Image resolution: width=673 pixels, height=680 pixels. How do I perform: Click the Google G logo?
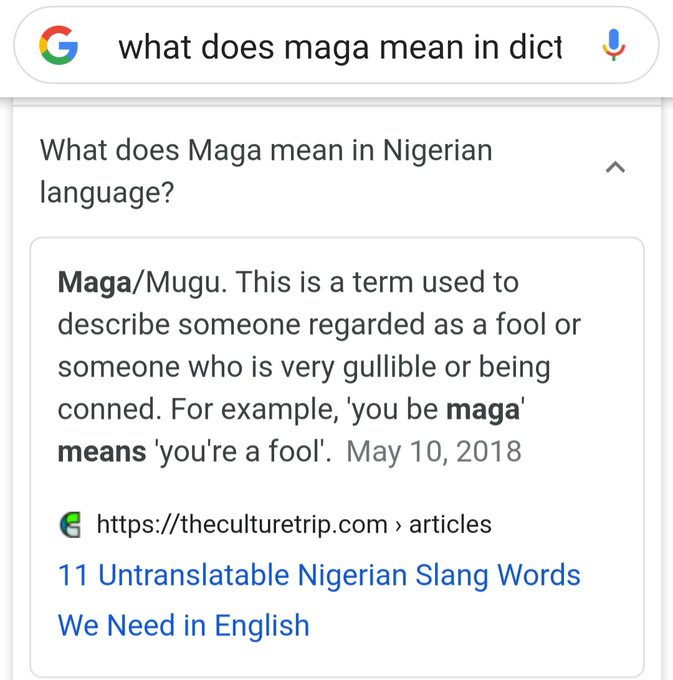(61, 47)
